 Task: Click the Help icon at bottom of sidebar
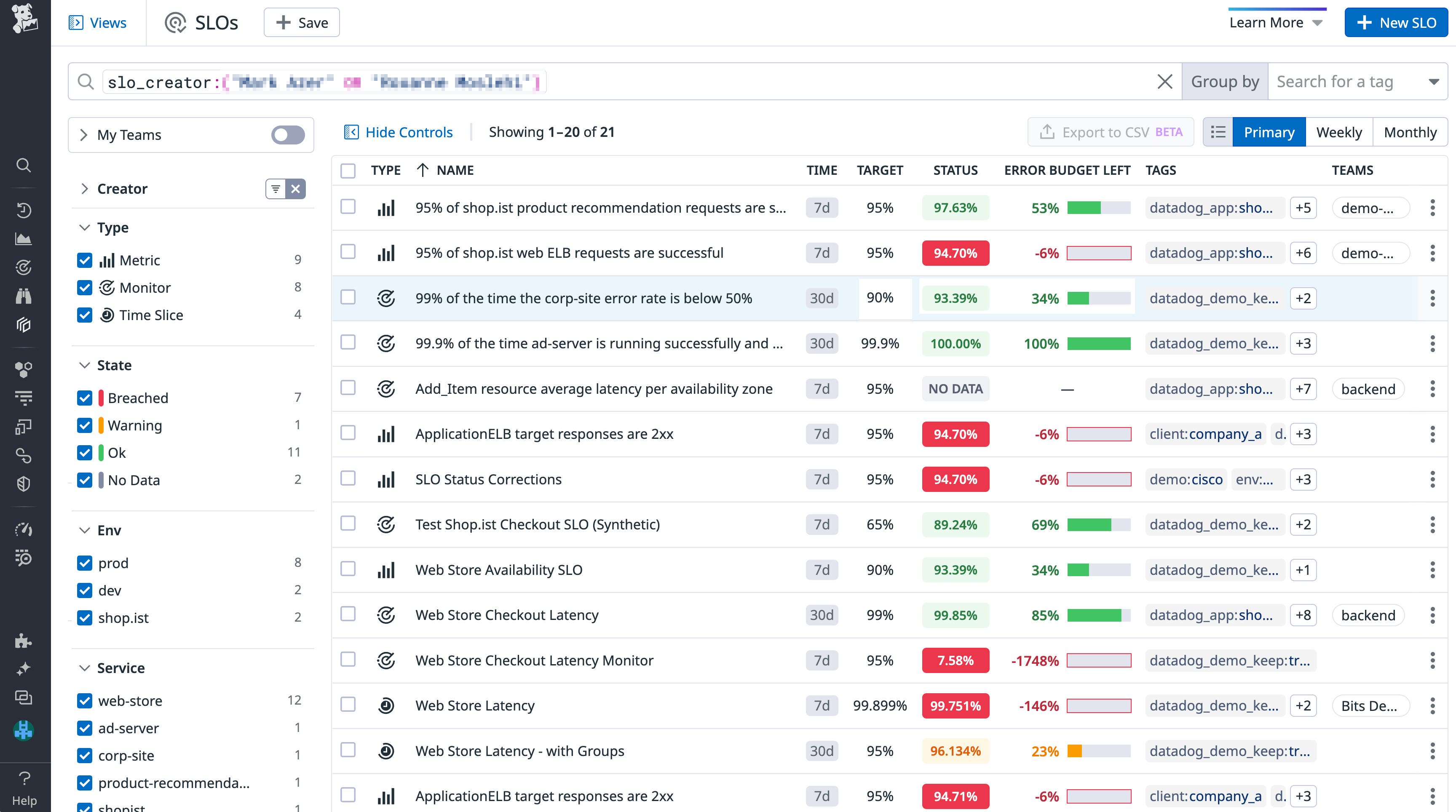click(24, 778)
